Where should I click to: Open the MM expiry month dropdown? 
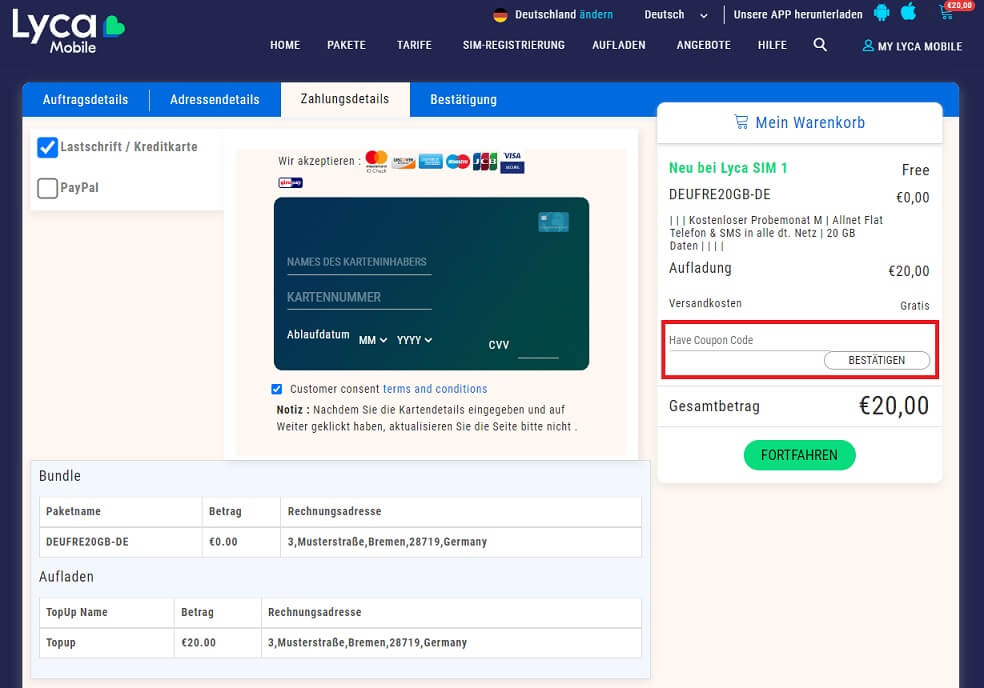pos(373,340)
